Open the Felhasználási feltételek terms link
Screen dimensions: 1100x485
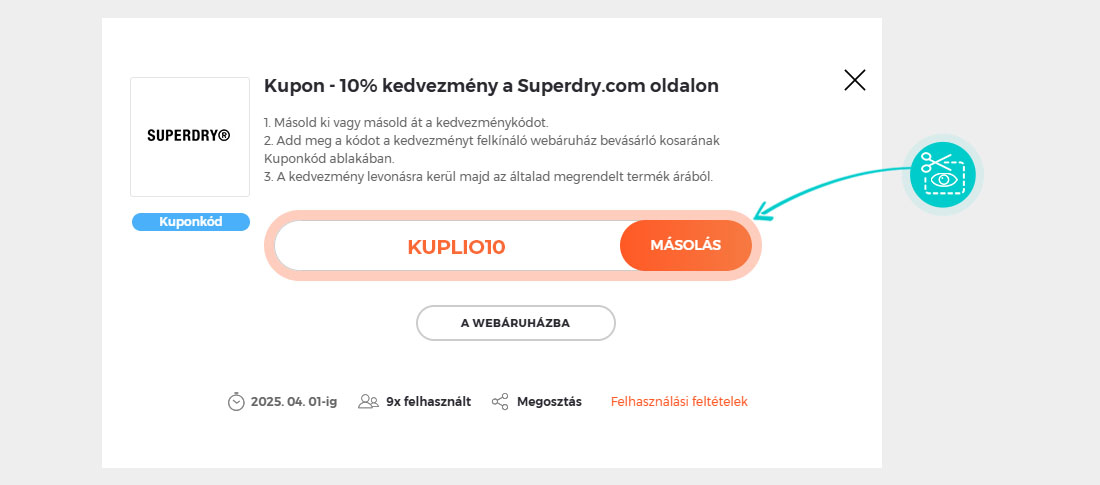pos(679,402)
